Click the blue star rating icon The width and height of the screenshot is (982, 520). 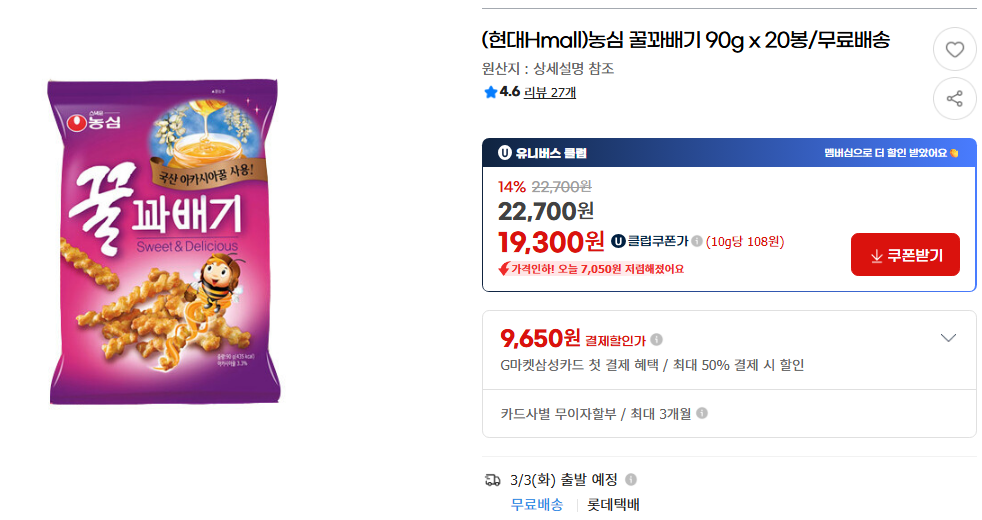490,93
